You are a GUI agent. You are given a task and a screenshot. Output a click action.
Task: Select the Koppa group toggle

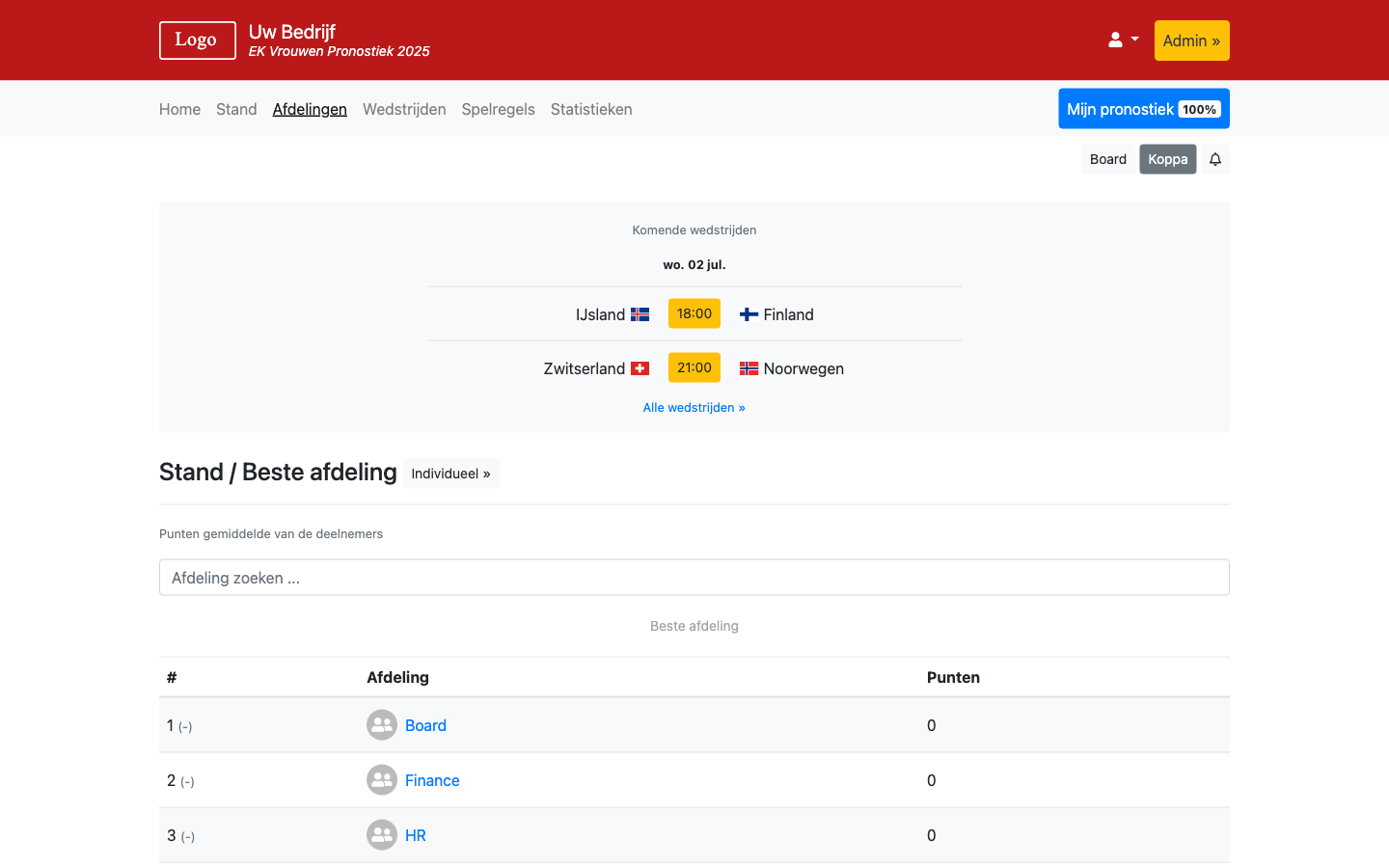pyautogui.click(x=1167, y=159)
